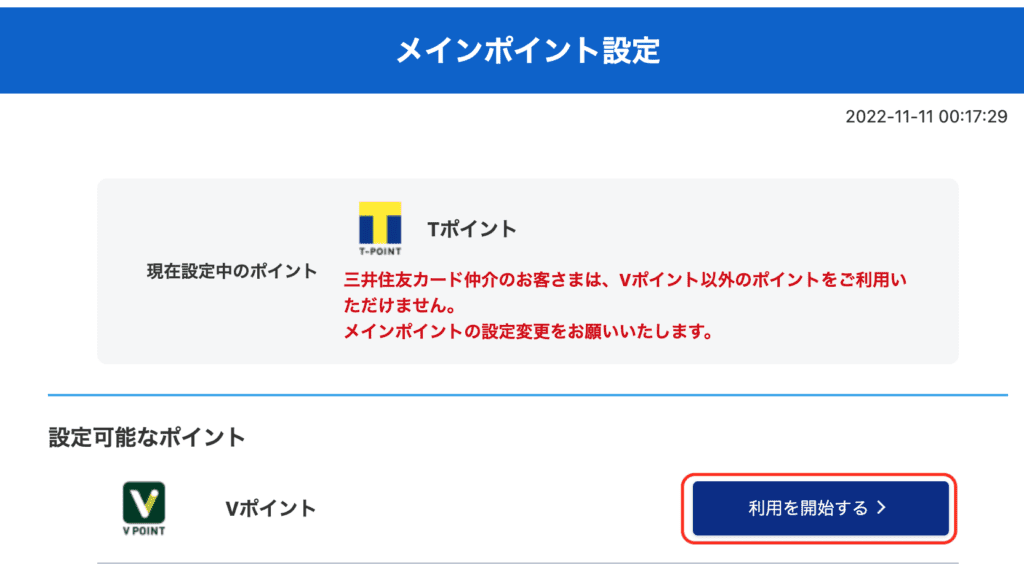Click the timestamp 2022-11-11 00:17:29
Image resolution: width=1024 pixels, height=581 pixels.
(x=926, y=117)
